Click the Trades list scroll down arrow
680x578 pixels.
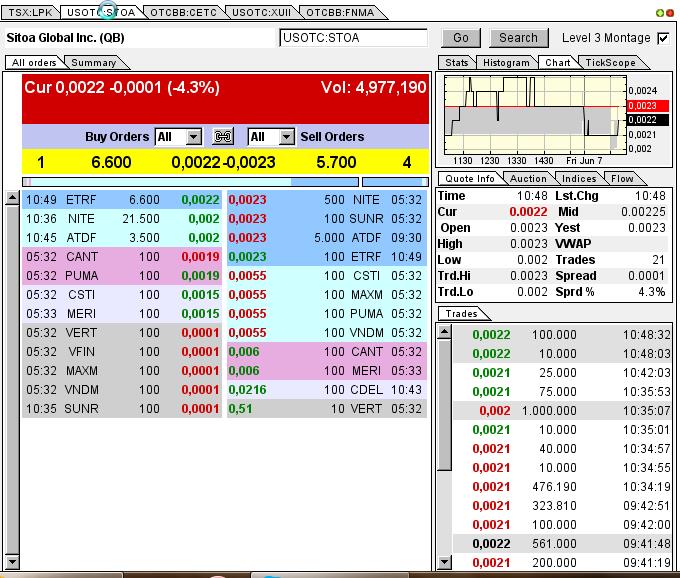[x=444, y=562]
